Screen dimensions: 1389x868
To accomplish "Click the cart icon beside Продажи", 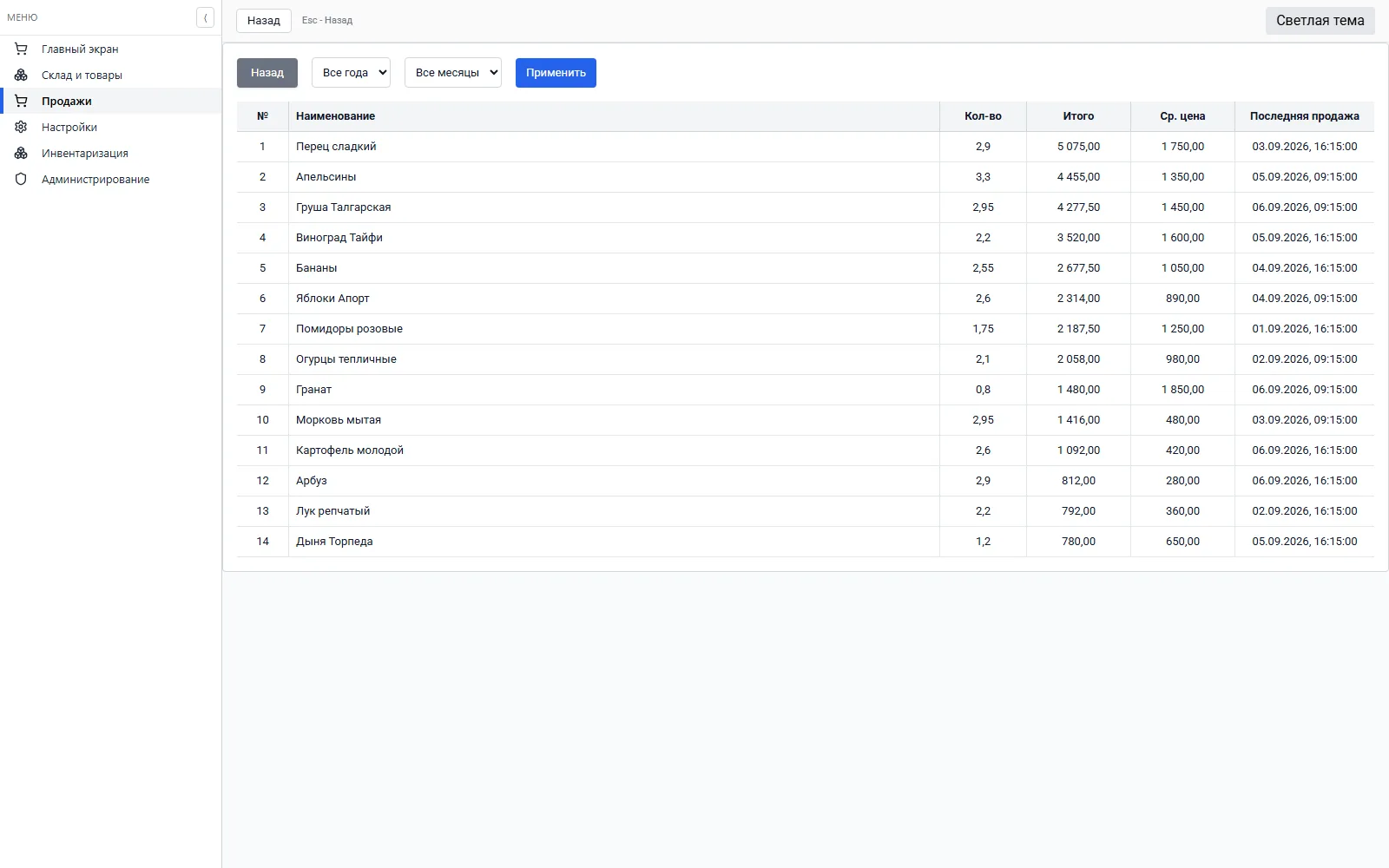I will point(21,102).
